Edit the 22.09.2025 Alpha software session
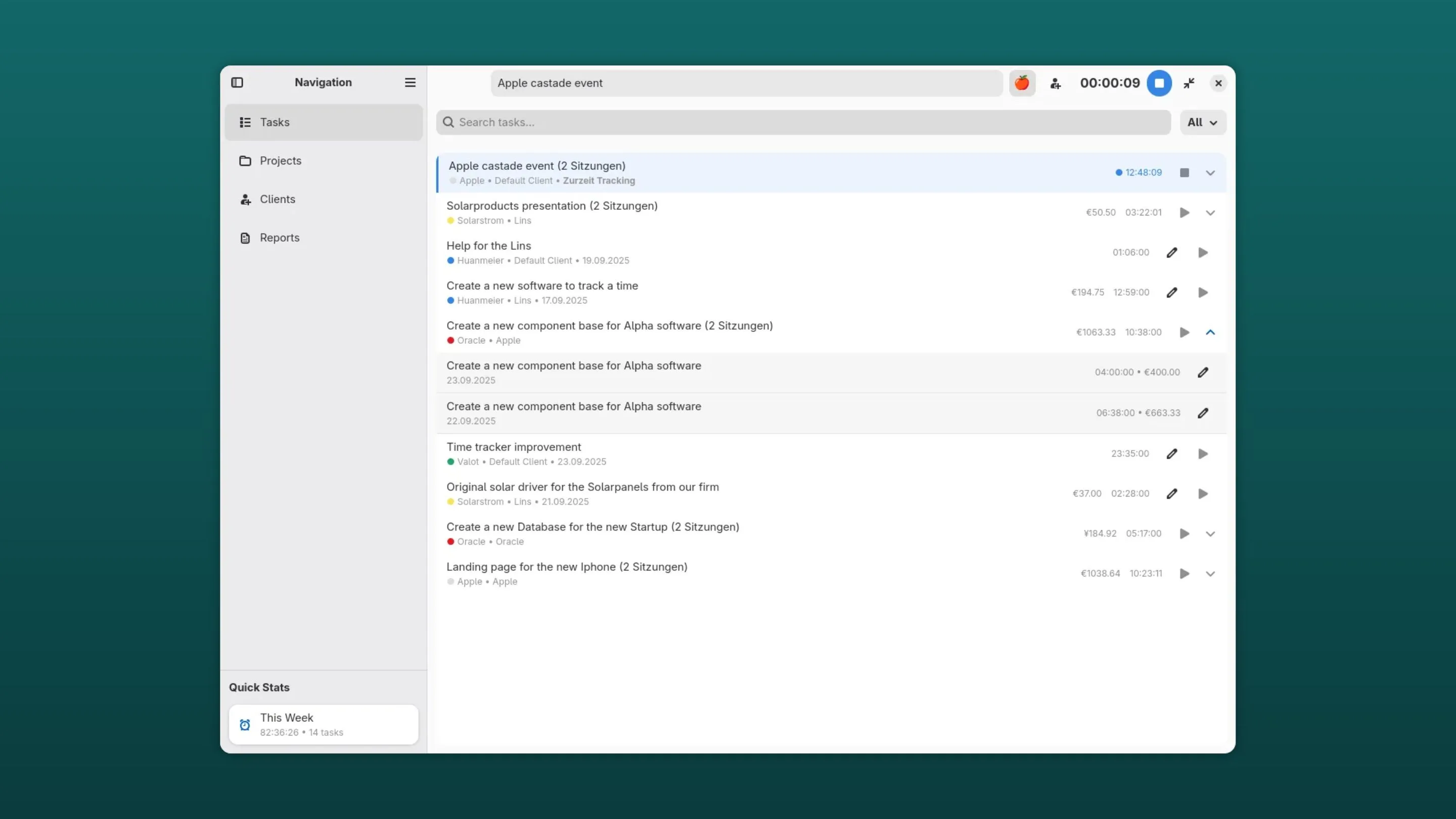The height and width of the screenshot is (819, 1456). tap(1203, 413)
